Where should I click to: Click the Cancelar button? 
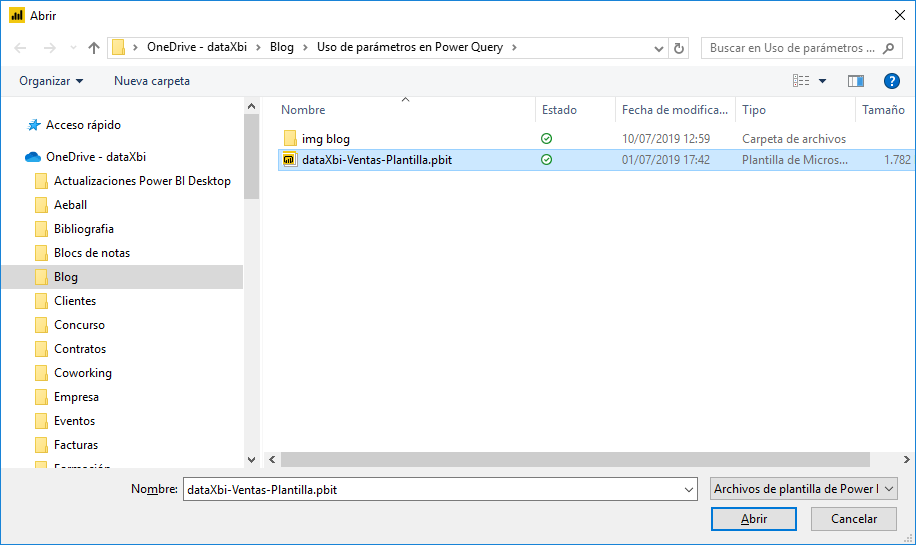point(853,519)
